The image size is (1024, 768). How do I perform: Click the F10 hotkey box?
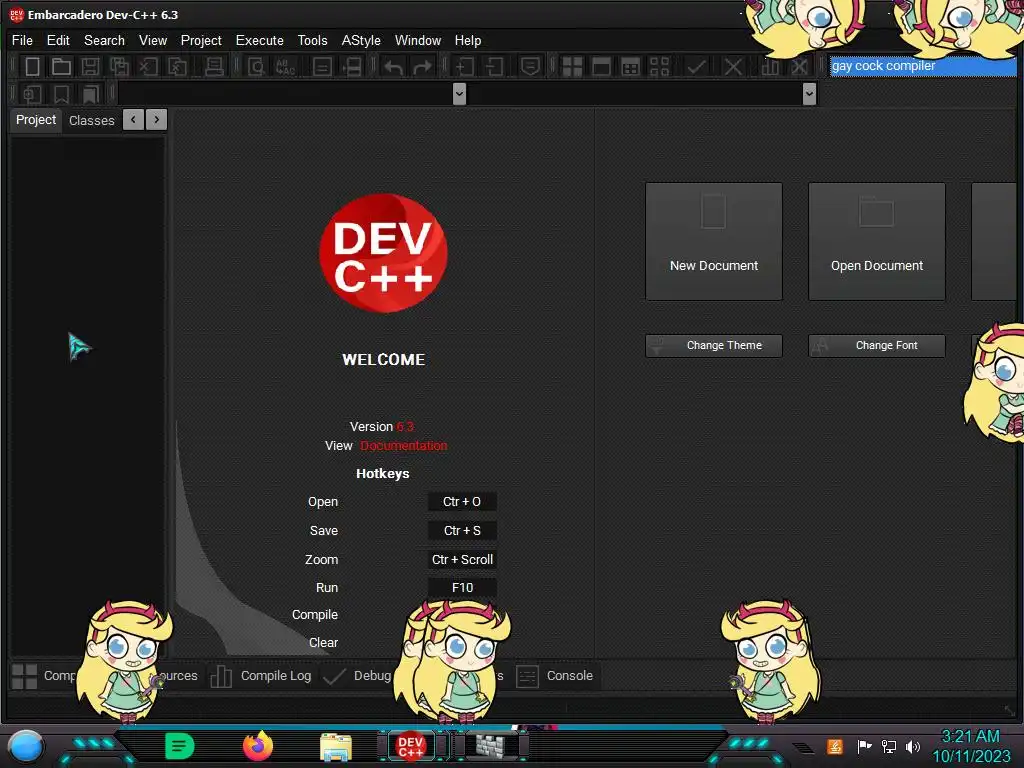462,588
